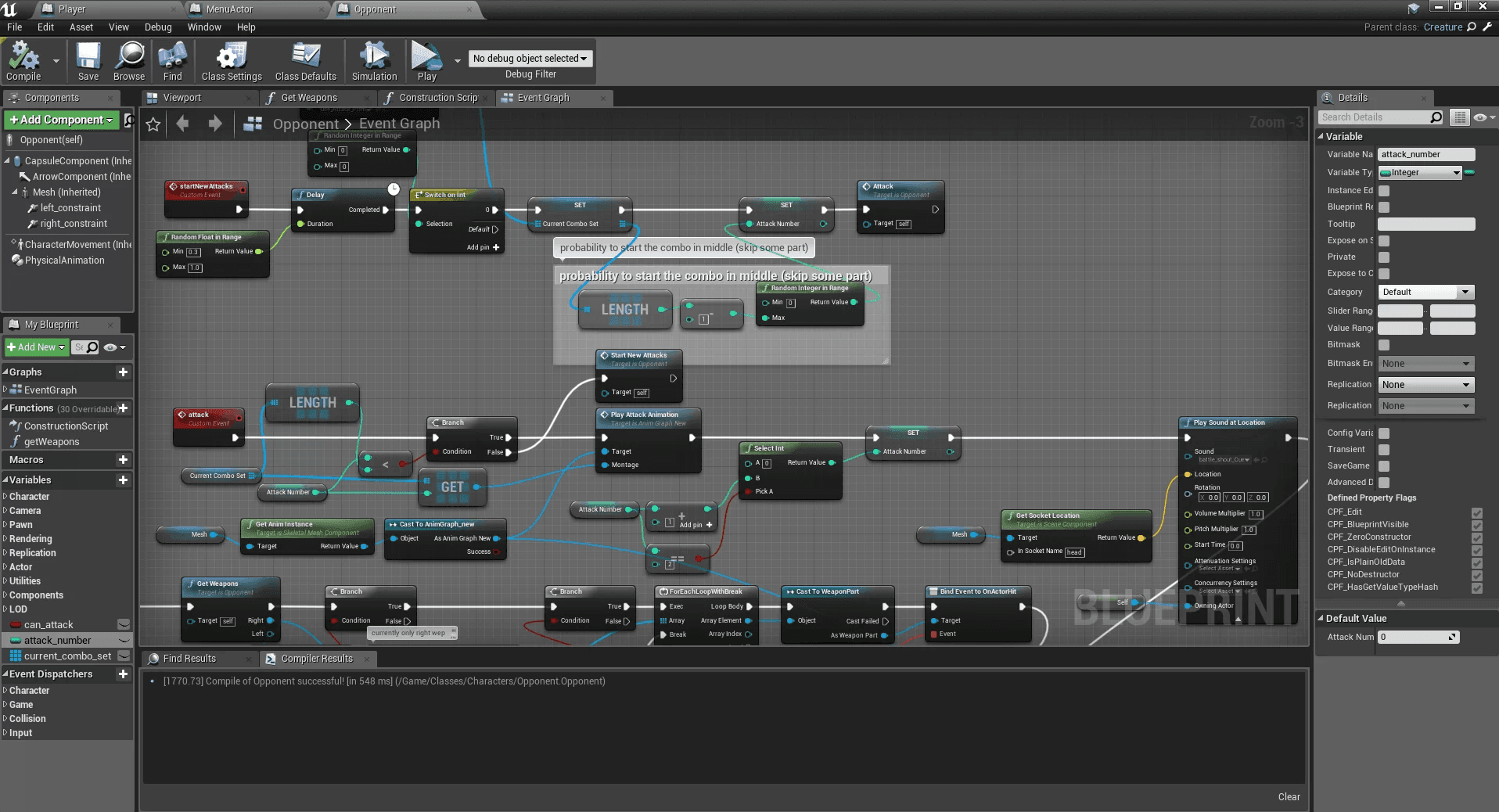This screenshot has height=812, width=1499.
Task: Clear compiler results log
Action: tap(1289, 797)
